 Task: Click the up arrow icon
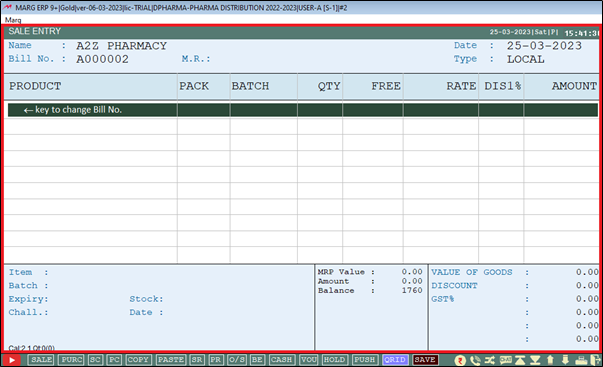[550, 360]
